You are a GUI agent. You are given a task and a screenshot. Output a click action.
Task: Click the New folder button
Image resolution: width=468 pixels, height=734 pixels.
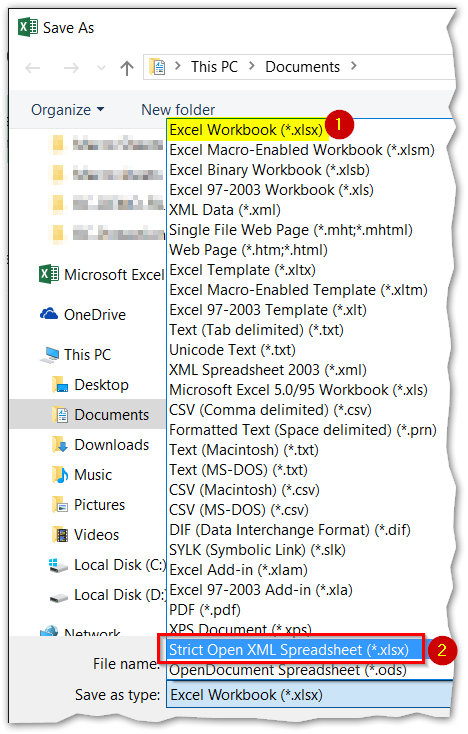pos(178,110)
